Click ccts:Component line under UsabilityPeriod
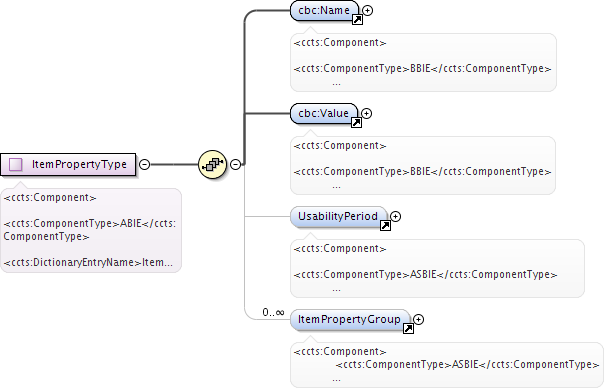This screenshot has width=611, height=391. (x=340, y=249)
